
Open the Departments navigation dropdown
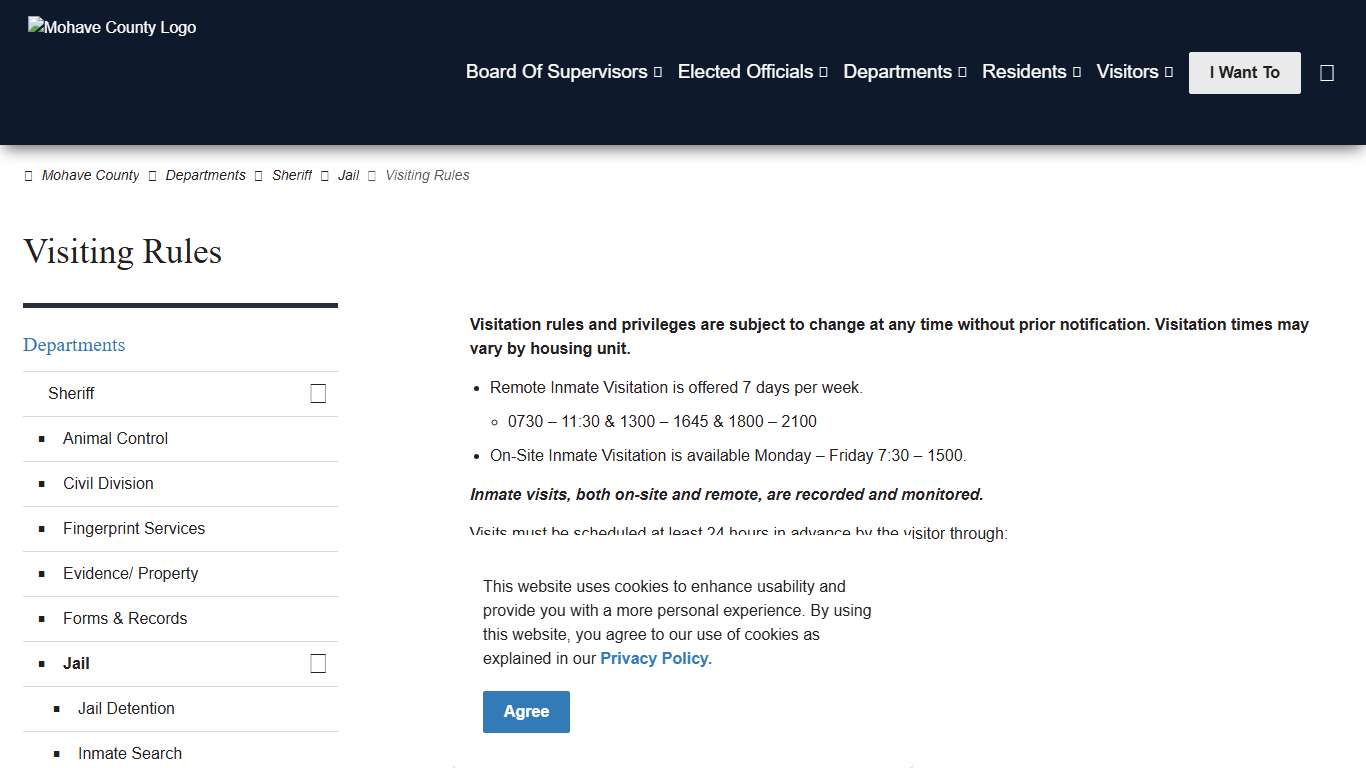point(904,72)
